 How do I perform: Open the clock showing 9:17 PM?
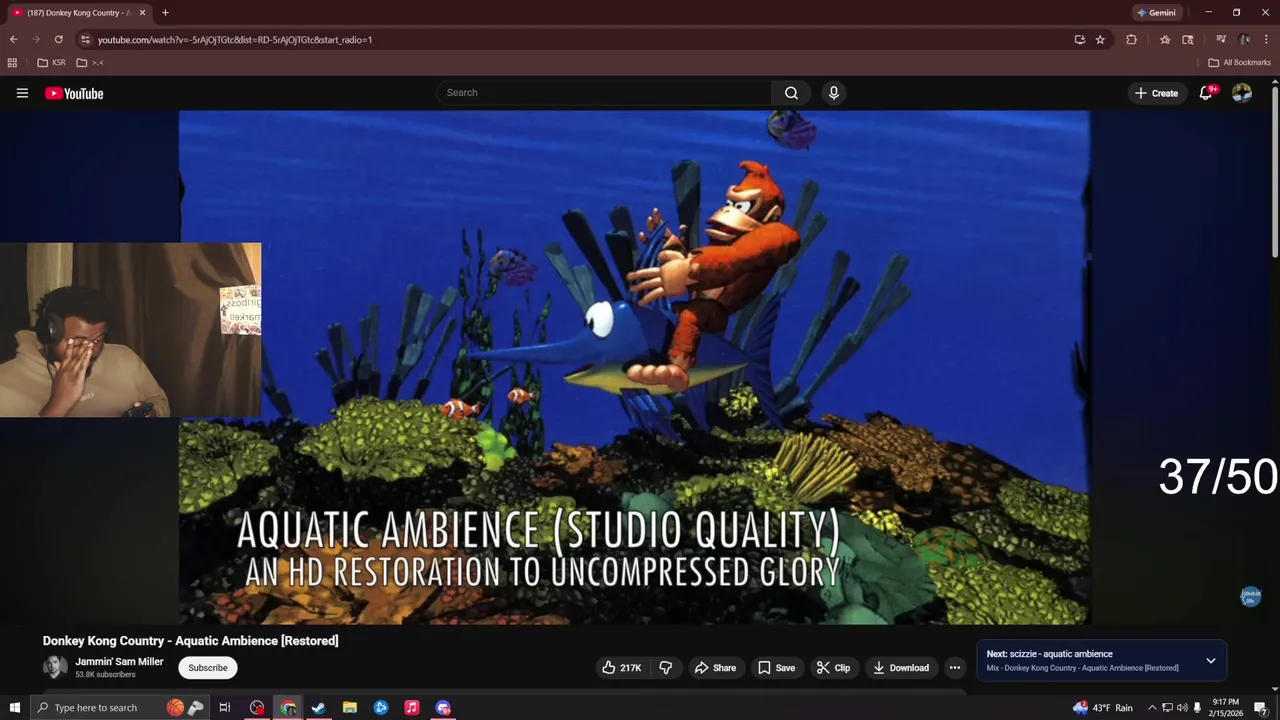click(x=1225, y=708)
